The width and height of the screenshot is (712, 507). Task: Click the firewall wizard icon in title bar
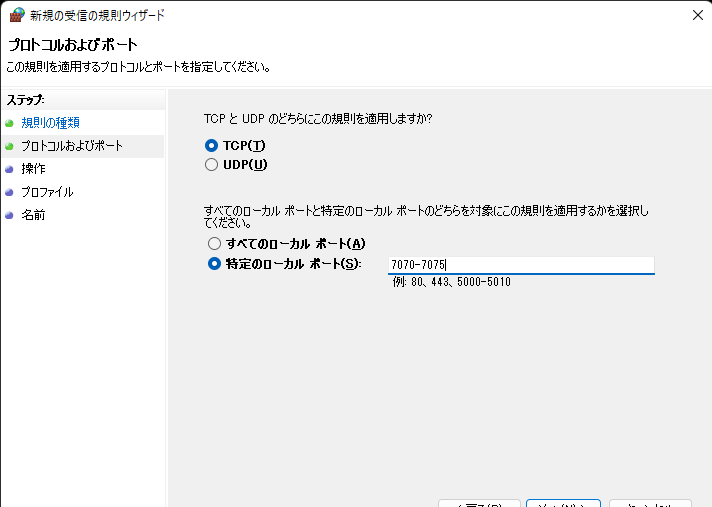17,15
